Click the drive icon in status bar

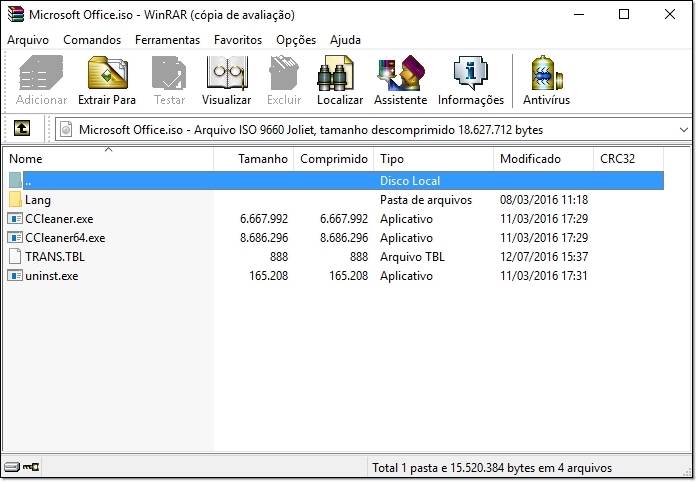coord(12,467)
